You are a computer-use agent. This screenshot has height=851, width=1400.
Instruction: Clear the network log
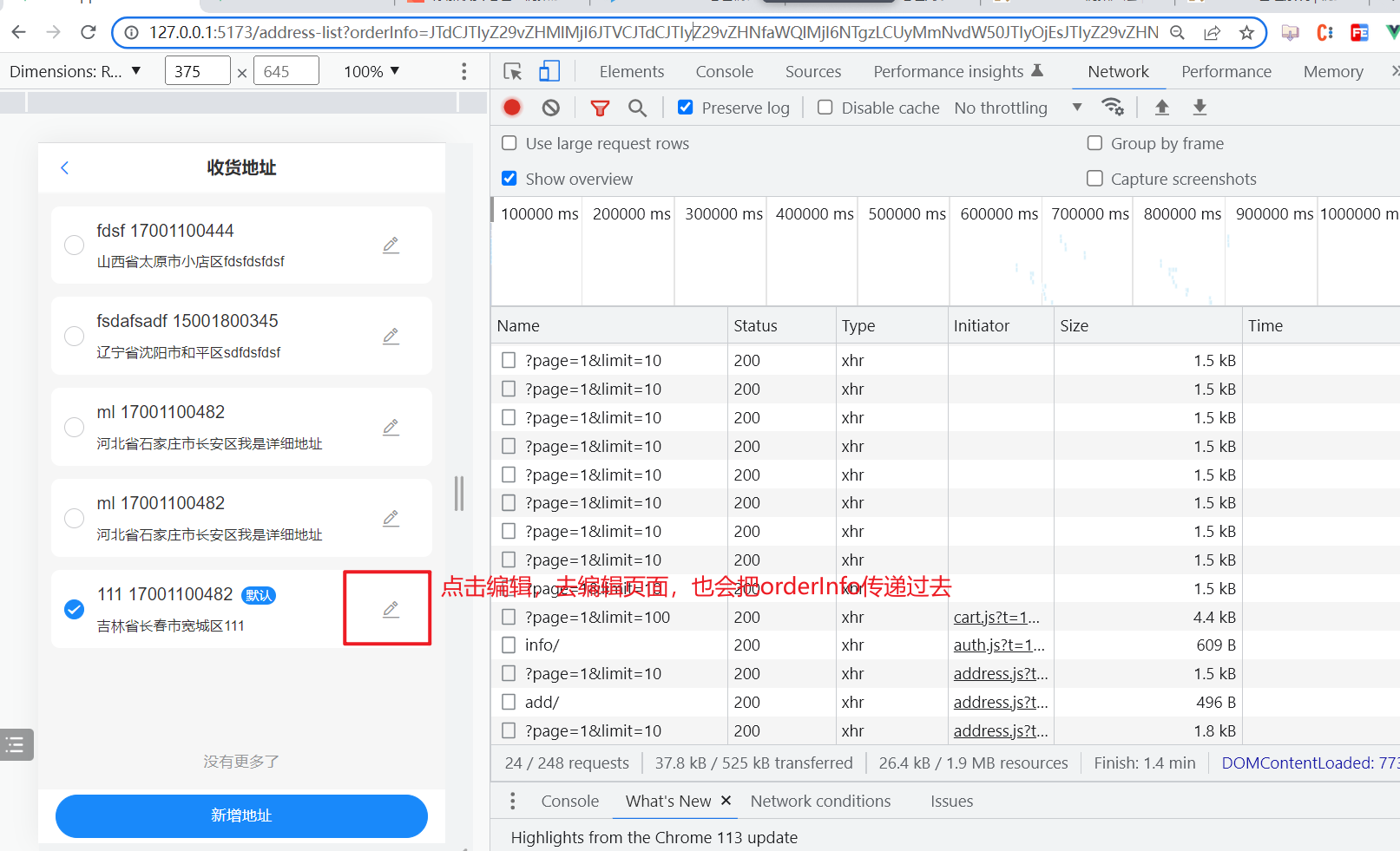coord(551,108)
